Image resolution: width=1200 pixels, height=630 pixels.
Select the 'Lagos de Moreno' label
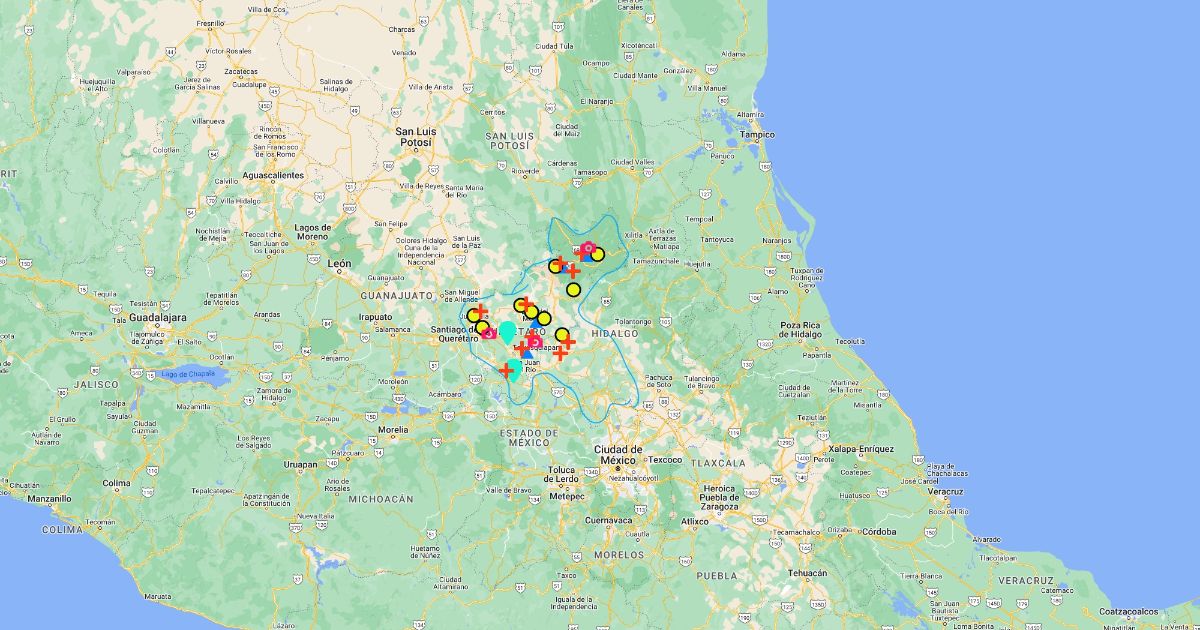tap(313, 231)
